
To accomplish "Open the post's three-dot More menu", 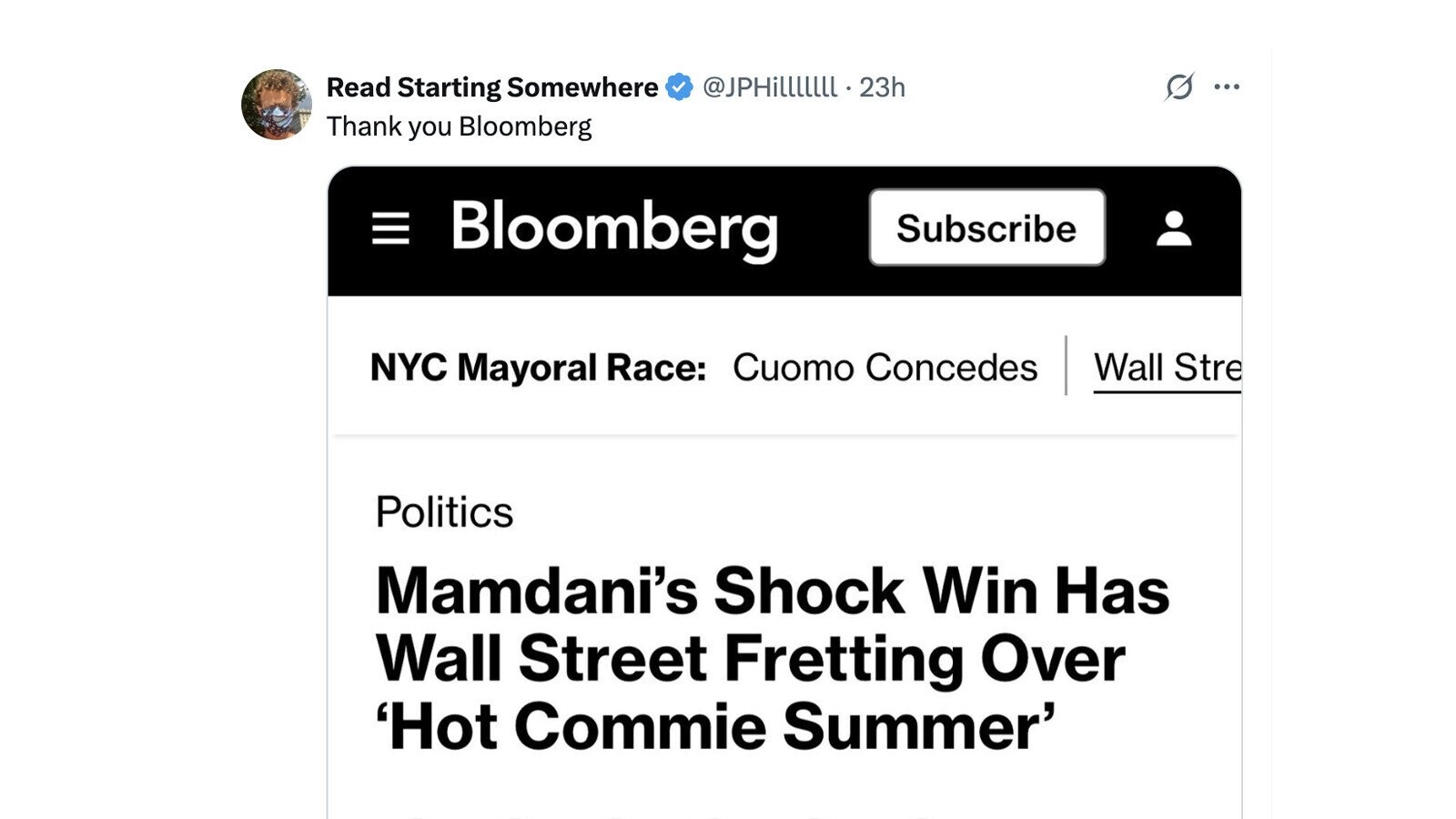I will pos(1227,87).
